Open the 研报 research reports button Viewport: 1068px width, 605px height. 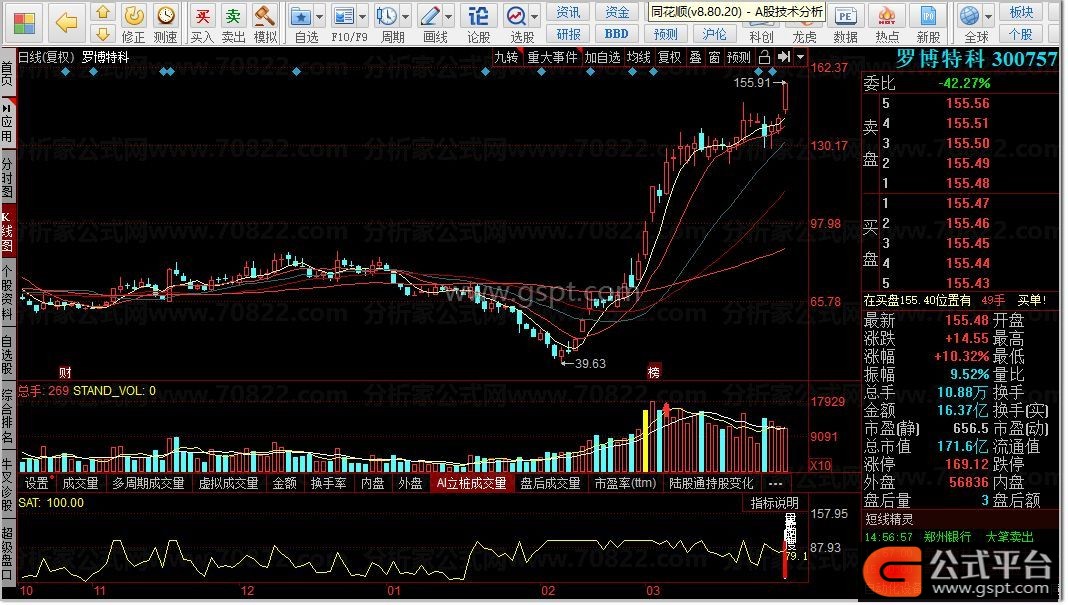[568, 34]
